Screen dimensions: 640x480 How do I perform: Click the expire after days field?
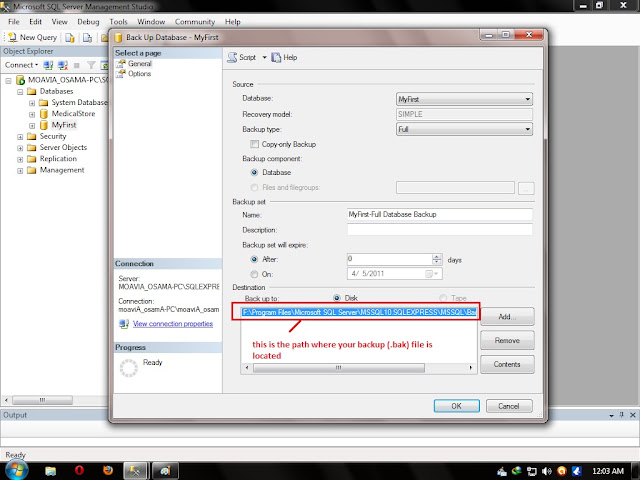click(x=389, y=259)
